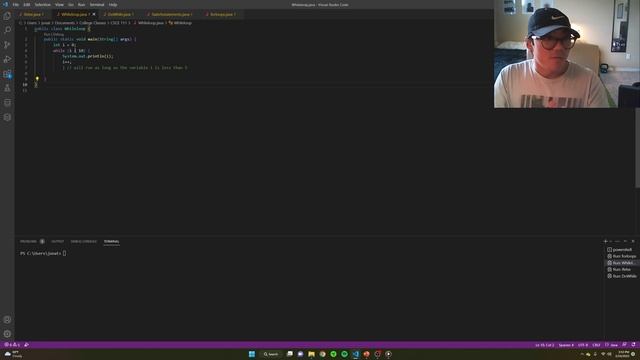Click the System.out.println(i) code line
The image size is (640, 360).
(x=88, y=56)
